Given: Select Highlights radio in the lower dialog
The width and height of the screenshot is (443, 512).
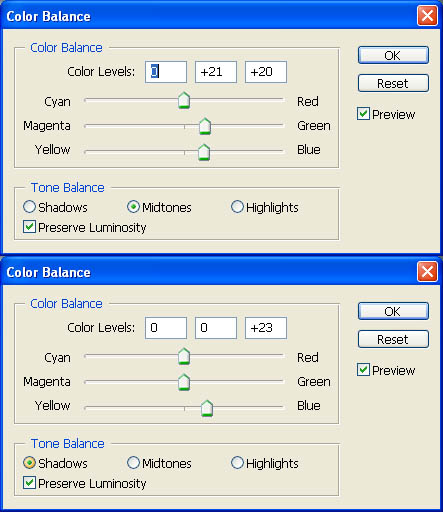Looking at the screenshot, I should [x=237, y=463].
